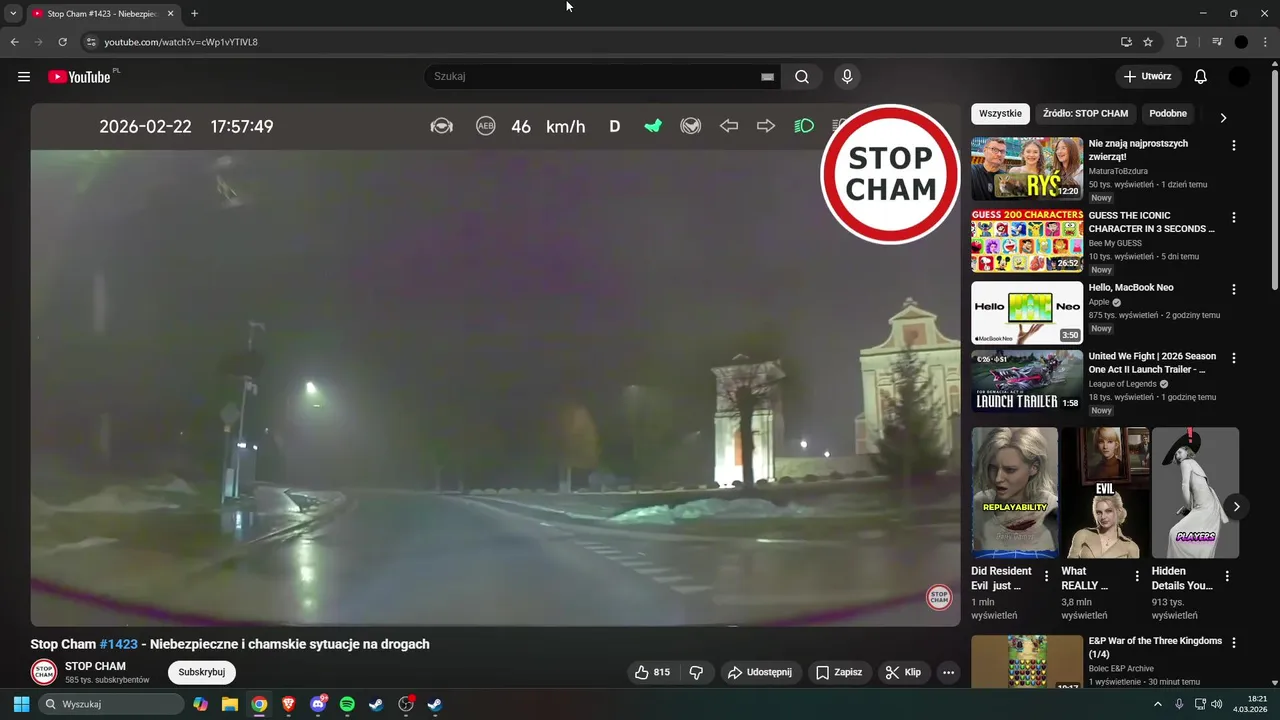This screenshot has width=1280, height=720.
Task: Open E&P War of the Three Kingdoms video
Action: 1154,647
